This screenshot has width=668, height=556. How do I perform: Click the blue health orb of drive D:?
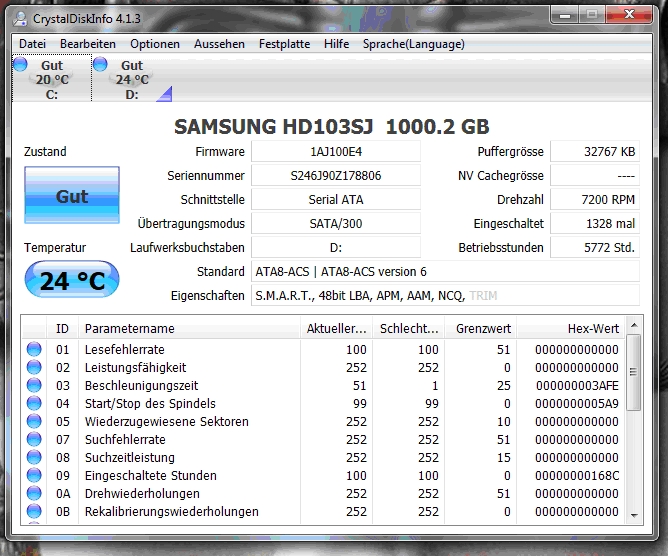tap(100, 65)
